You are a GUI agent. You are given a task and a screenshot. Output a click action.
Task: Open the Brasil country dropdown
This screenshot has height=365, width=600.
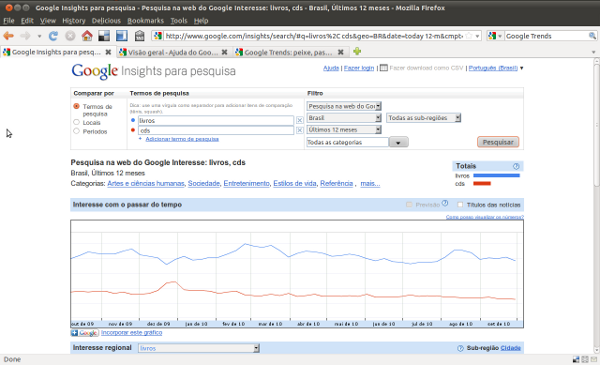click(344, 118)
